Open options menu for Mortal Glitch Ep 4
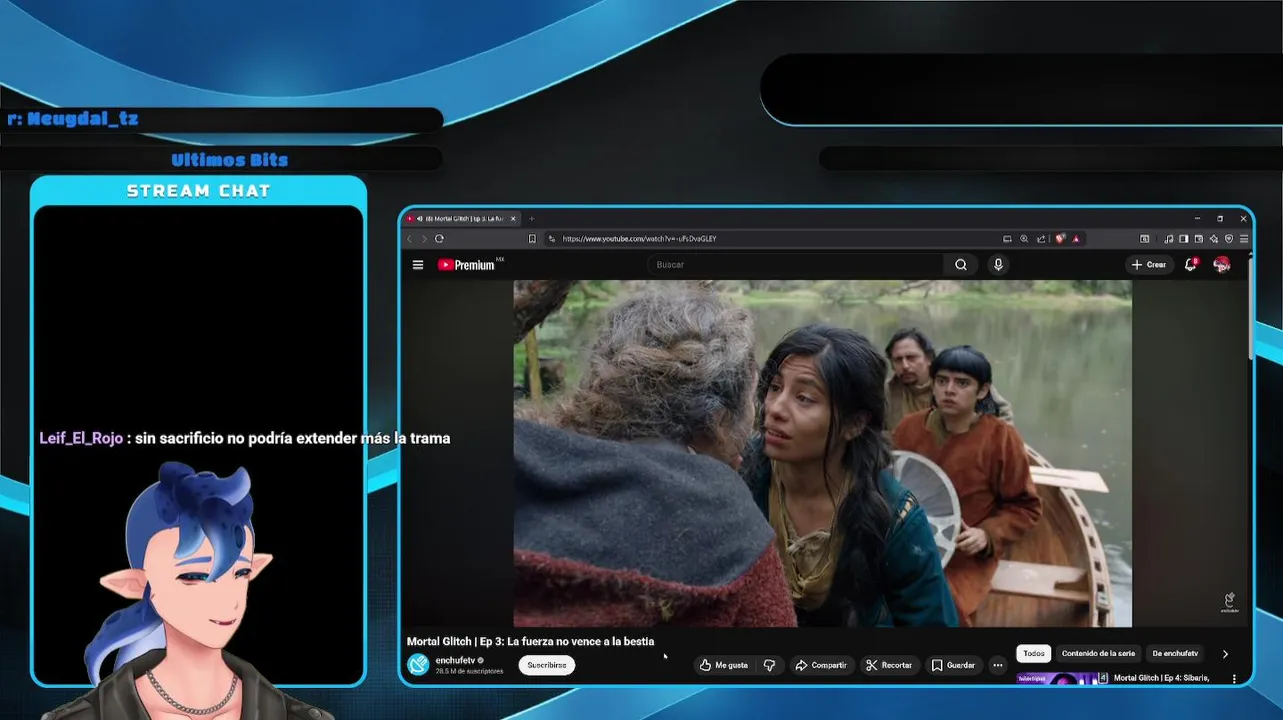 pos(1234,679)
